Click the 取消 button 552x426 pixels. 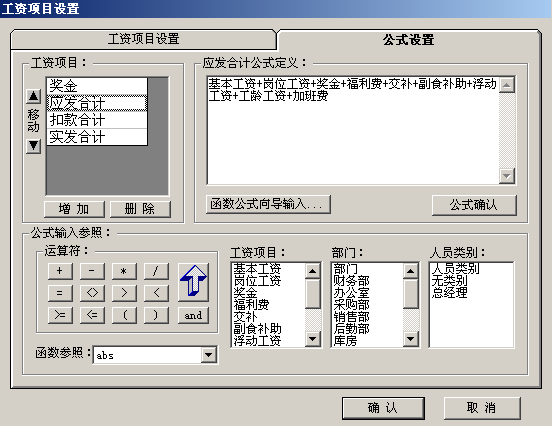[482, 408]
